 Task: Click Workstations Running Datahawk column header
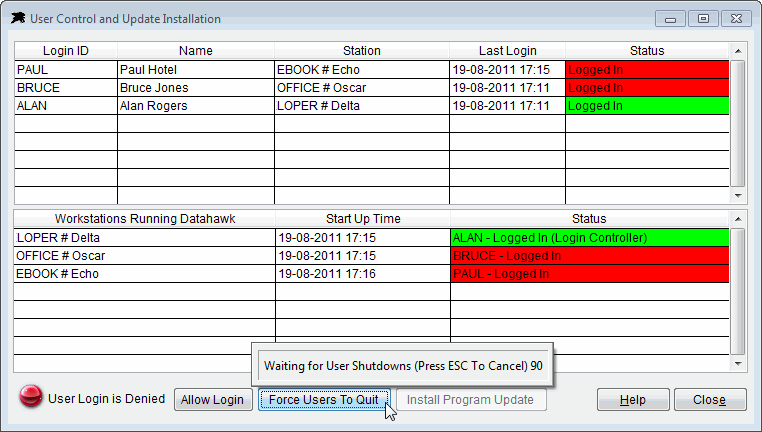tap(145, 219)
